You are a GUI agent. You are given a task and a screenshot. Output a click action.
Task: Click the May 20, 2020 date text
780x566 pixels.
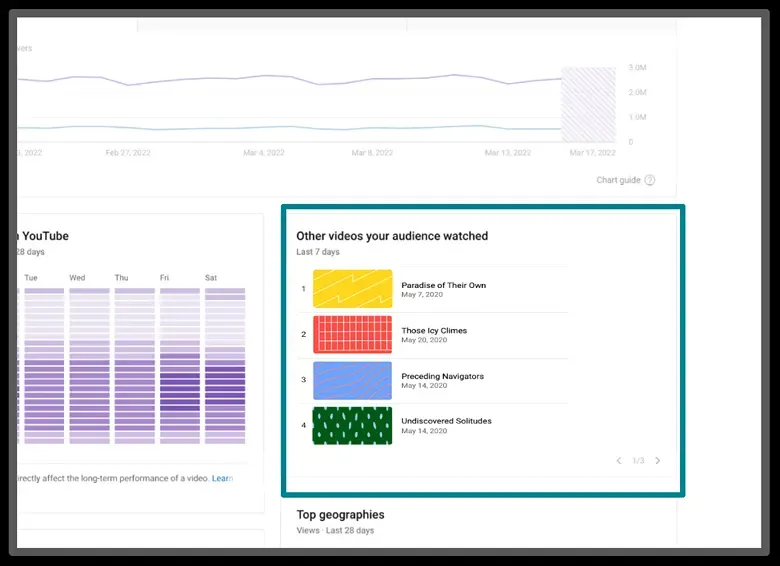point(424,340)
